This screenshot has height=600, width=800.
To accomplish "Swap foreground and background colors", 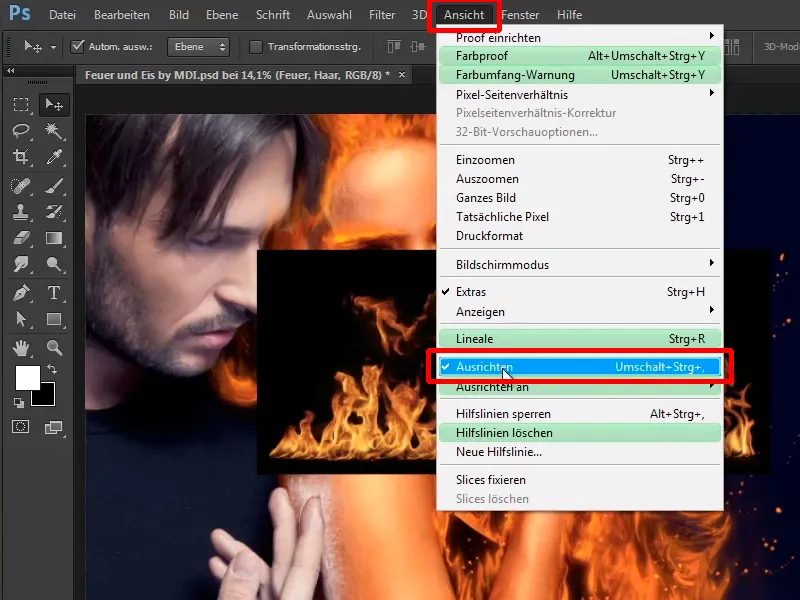I will [52, 368].
